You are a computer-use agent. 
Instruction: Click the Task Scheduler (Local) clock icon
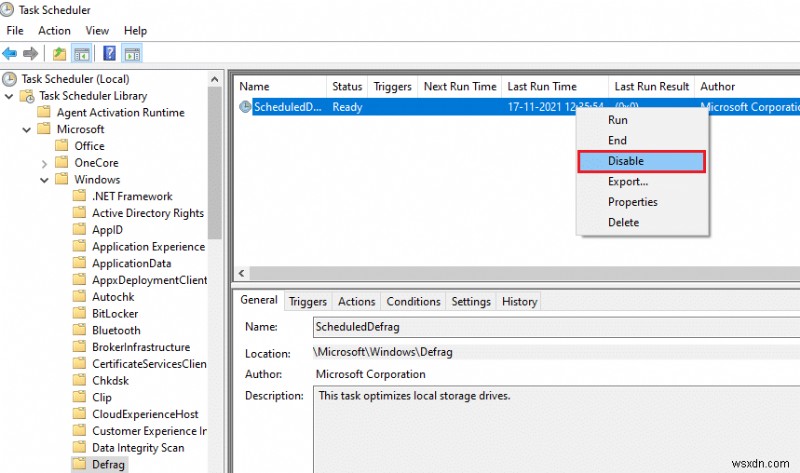[x=10, y=79]
